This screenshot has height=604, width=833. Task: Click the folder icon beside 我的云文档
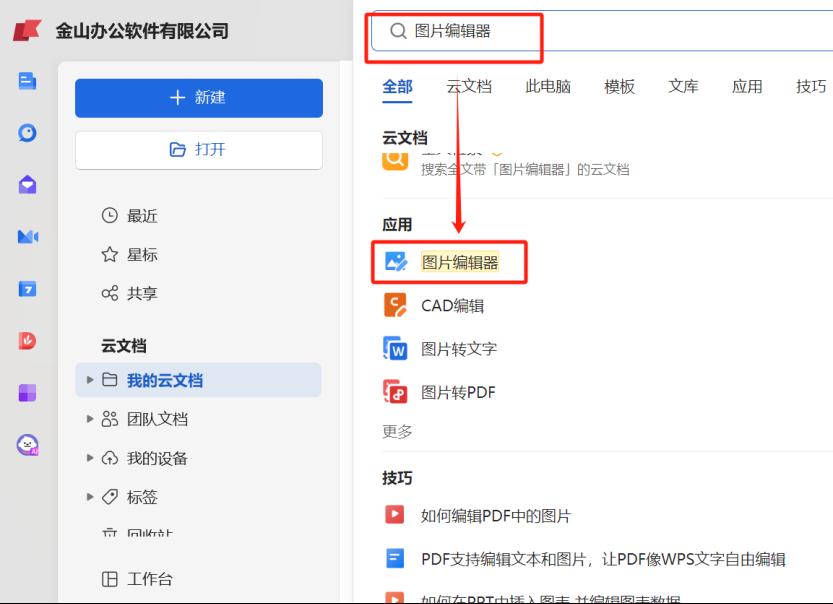[109, 379]
